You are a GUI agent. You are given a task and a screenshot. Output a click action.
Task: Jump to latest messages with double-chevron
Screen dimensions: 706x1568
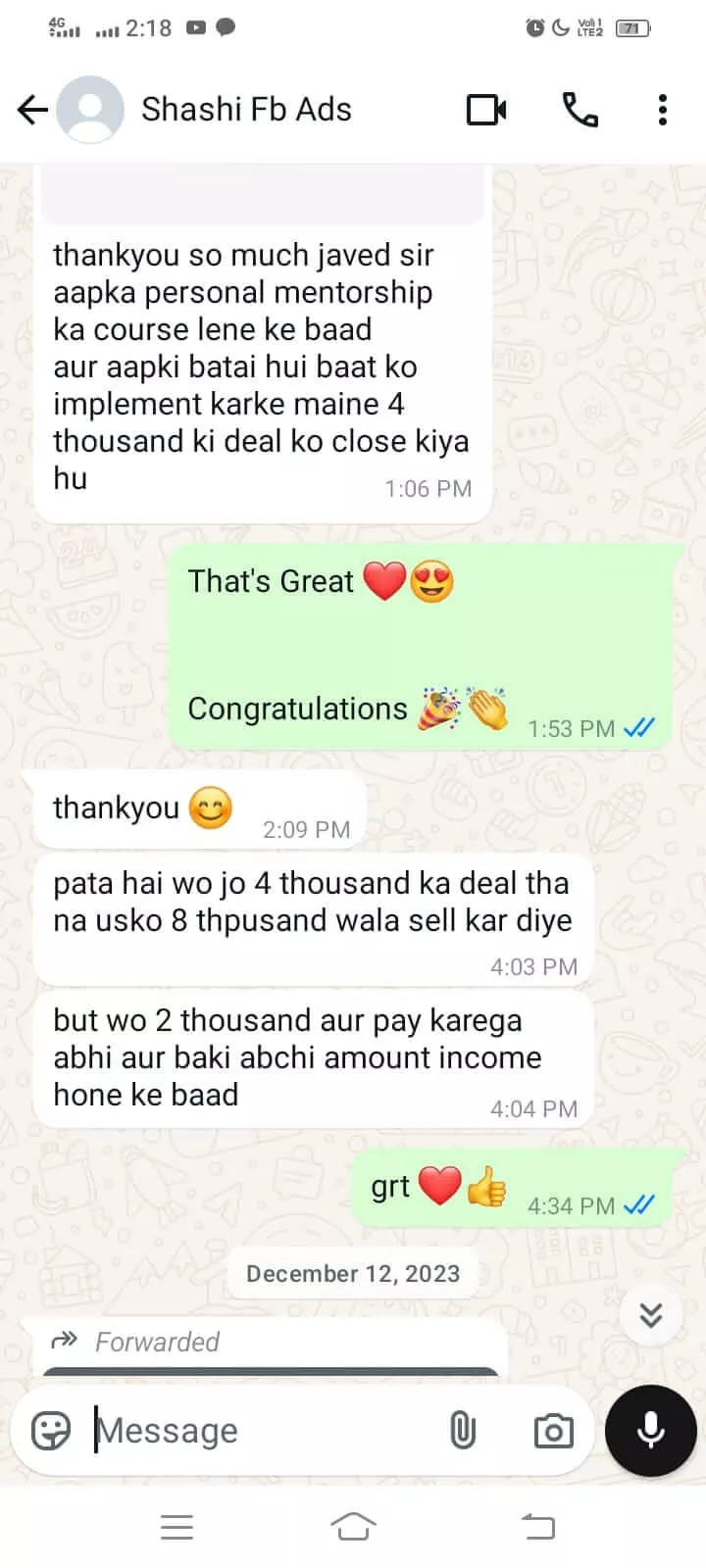[651, 1314]
